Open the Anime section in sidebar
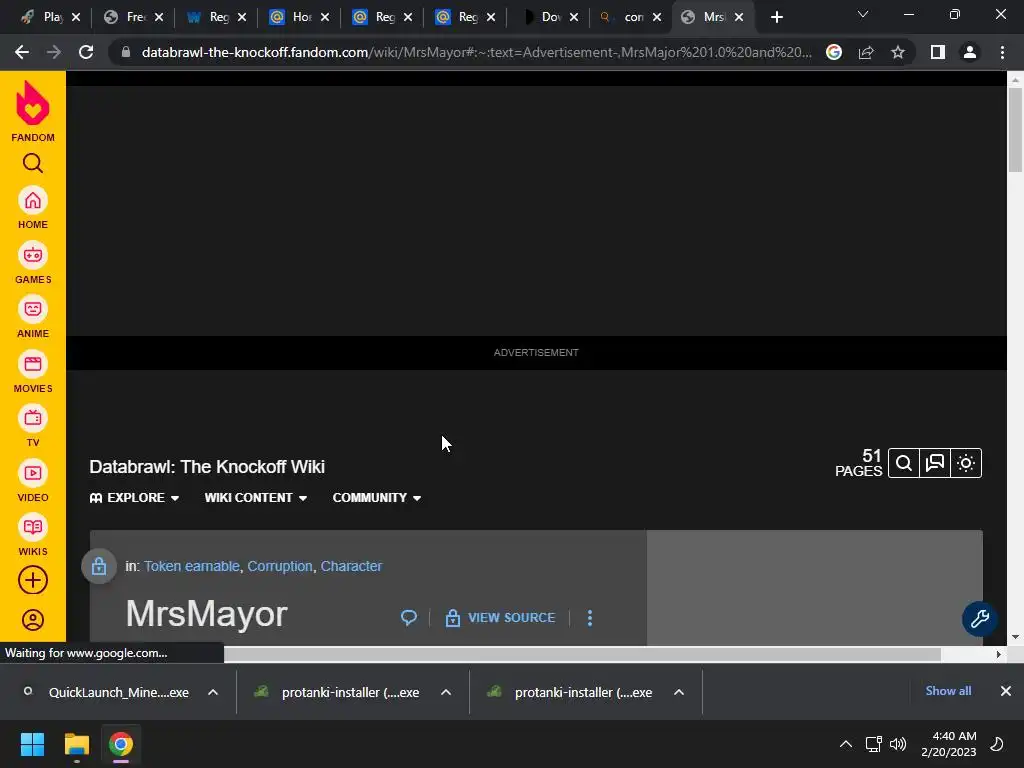The width and height of the screenshot is (1024, 768). [33, 317]
